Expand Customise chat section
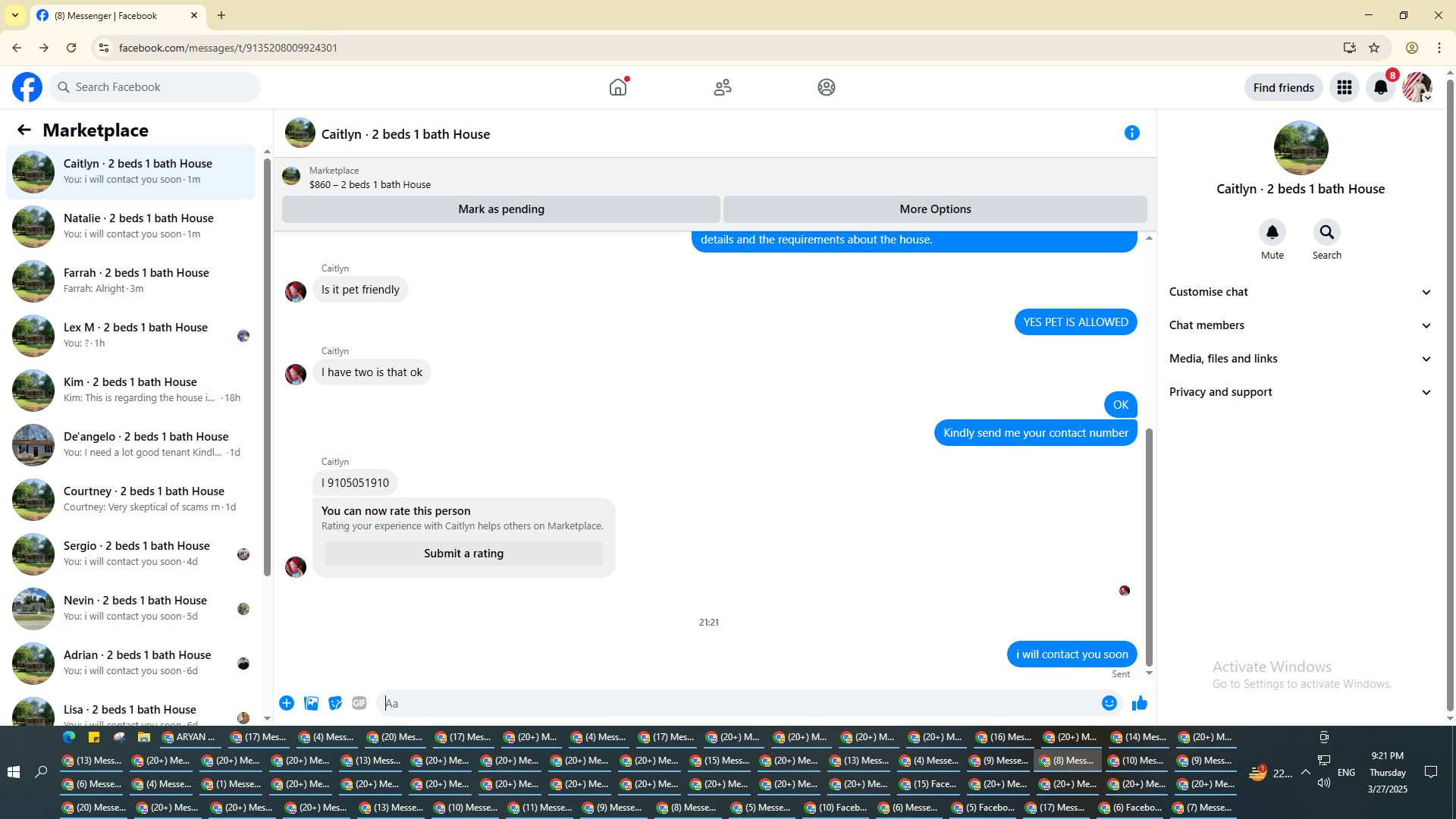The width and height of the screenshot is (1456, 819). point(1301,292)
